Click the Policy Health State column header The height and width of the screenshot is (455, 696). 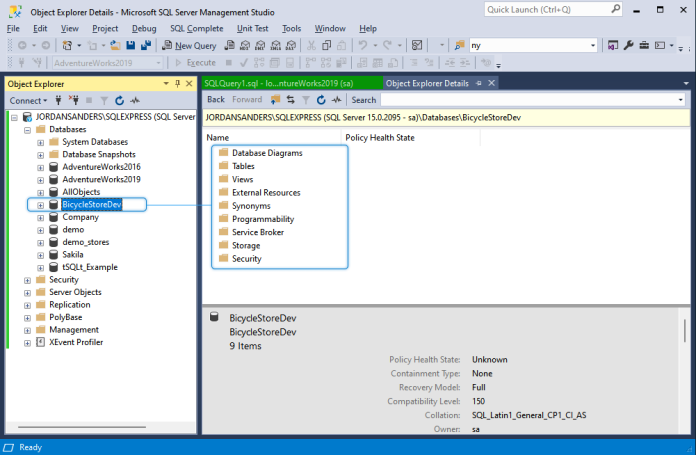411,138
